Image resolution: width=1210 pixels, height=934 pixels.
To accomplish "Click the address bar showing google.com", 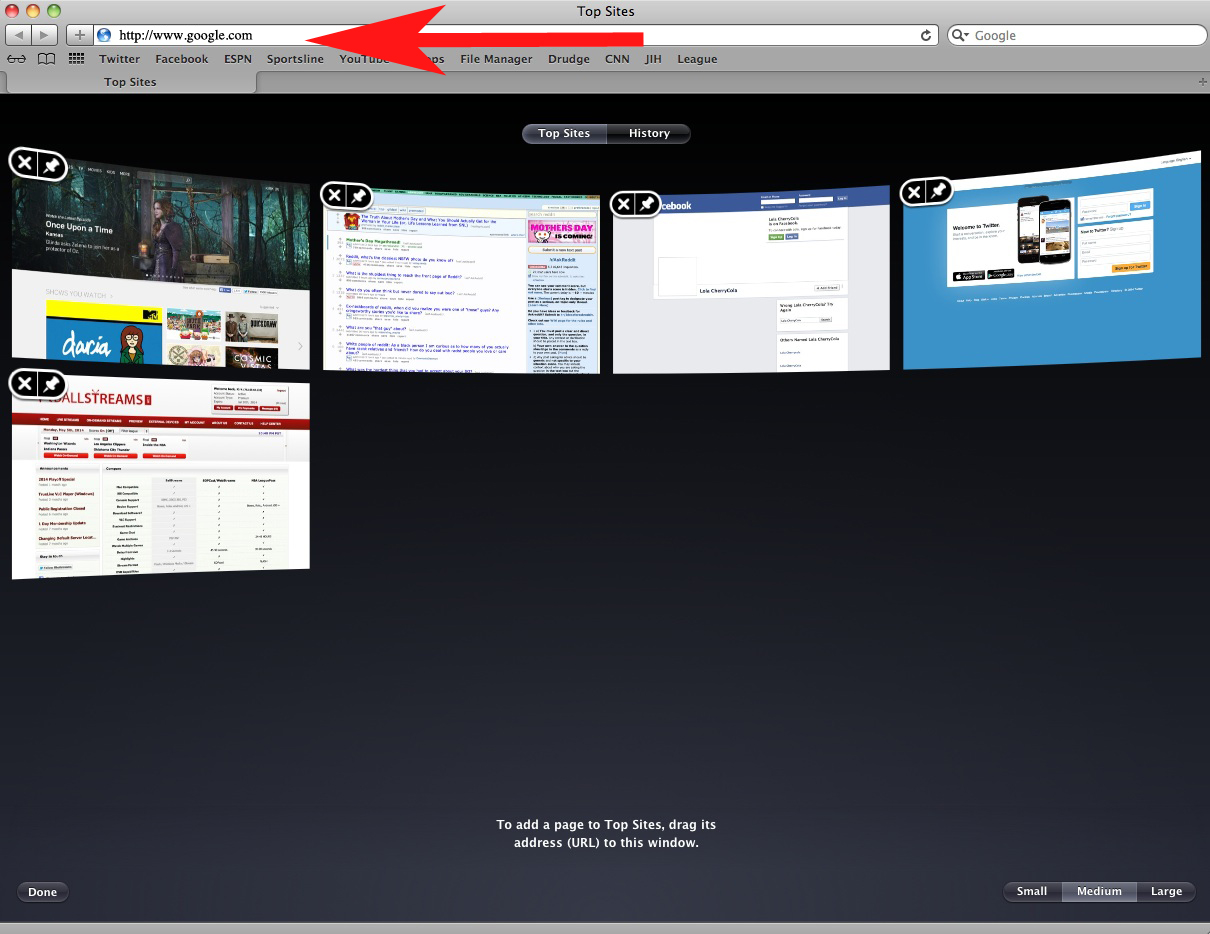I will point(517,35).
